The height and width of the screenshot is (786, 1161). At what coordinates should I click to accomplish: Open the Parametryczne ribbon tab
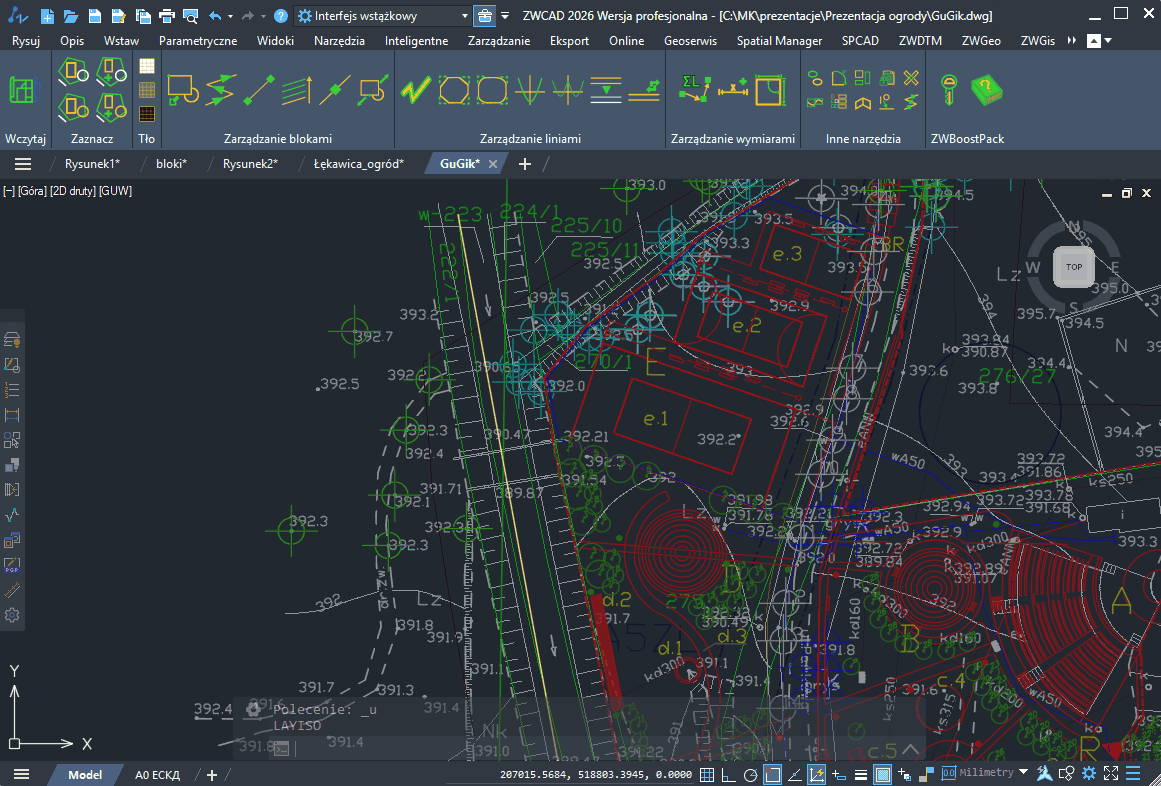tap(198, 41)
